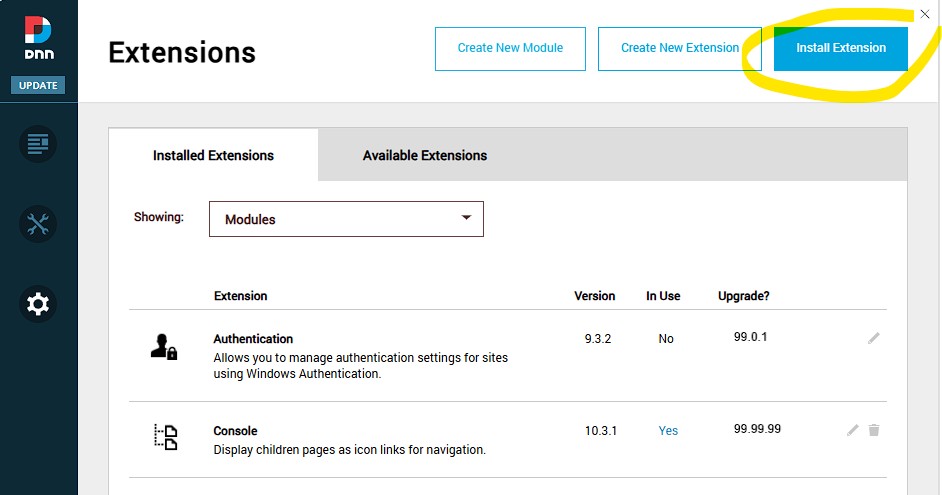Click Create New Module button
The width and height of the screenshot is (942, 495).
tap(510, 49)
